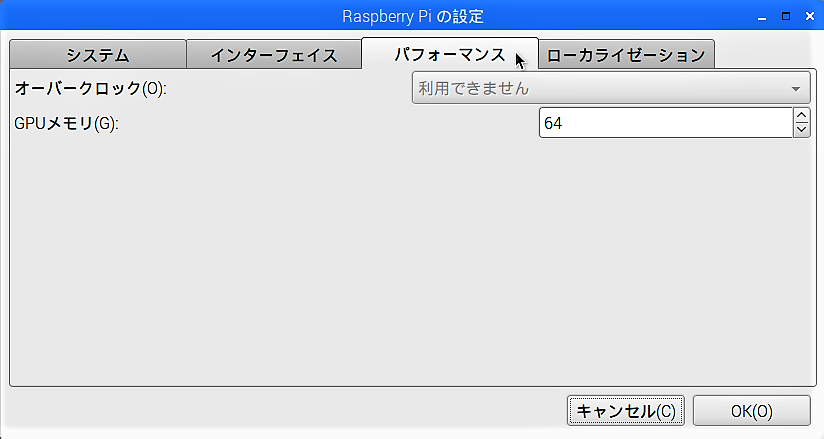The height and width of the screenshot is (439, 824).
Task: Click the GPUメモリ value field
Action: point(666,123)
